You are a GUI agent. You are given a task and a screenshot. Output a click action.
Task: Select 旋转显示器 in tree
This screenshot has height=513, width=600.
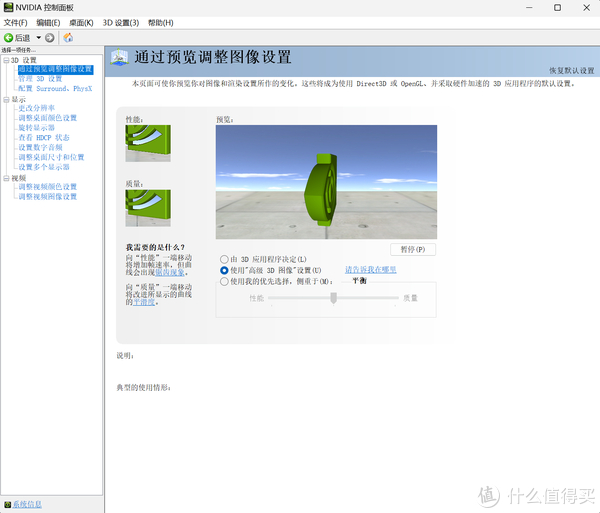pyautogui.click(x=37, y=128)
